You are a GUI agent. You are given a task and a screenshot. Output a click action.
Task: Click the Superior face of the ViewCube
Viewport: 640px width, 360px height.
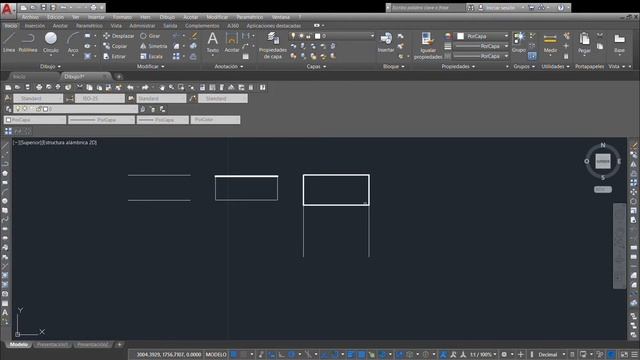tap(602, 161)
